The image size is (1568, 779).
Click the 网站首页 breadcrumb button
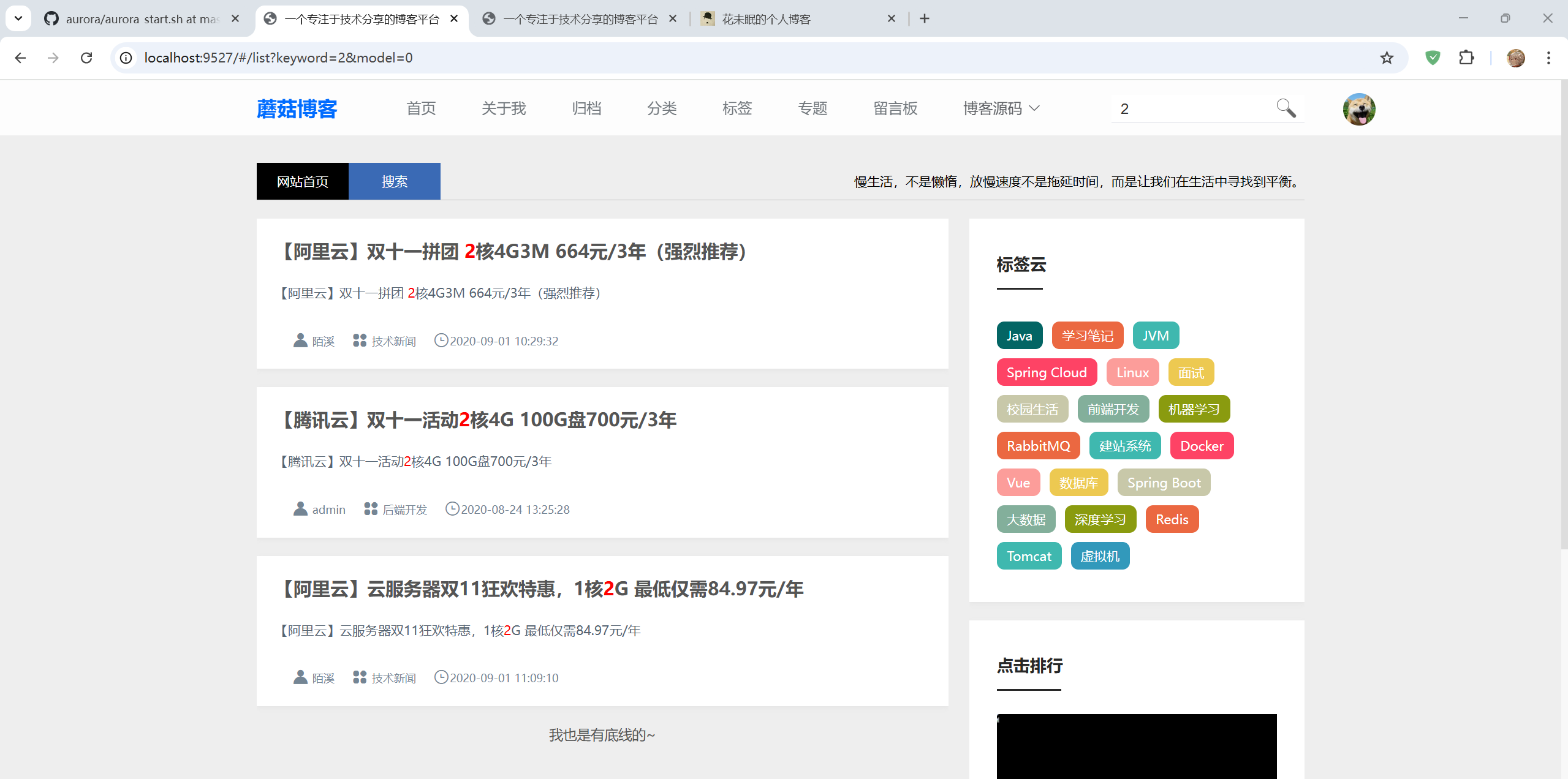(303, 181)
